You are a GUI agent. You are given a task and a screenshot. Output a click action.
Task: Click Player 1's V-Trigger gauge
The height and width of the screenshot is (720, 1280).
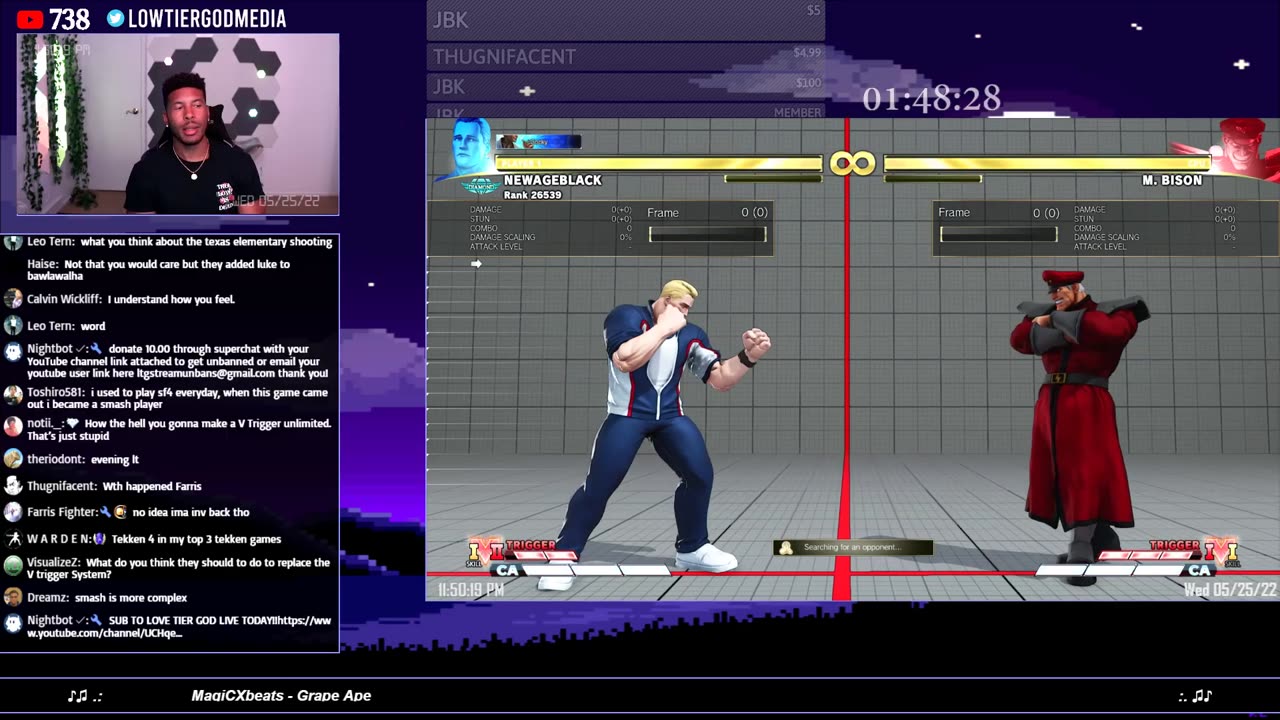click(x=541, y=555)
